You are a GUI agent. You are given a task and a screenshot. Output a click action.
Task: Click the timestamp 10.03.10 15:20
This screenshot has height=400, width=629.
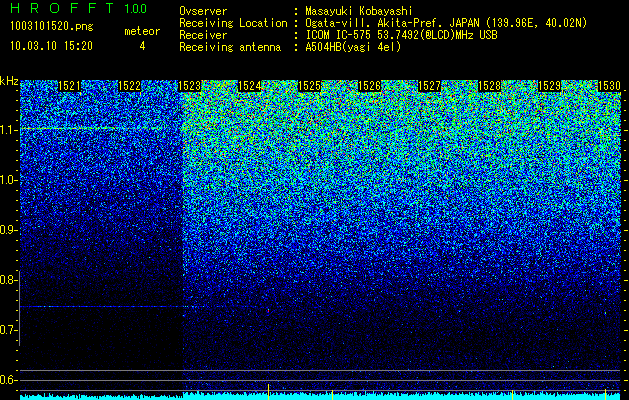(51, 46)
